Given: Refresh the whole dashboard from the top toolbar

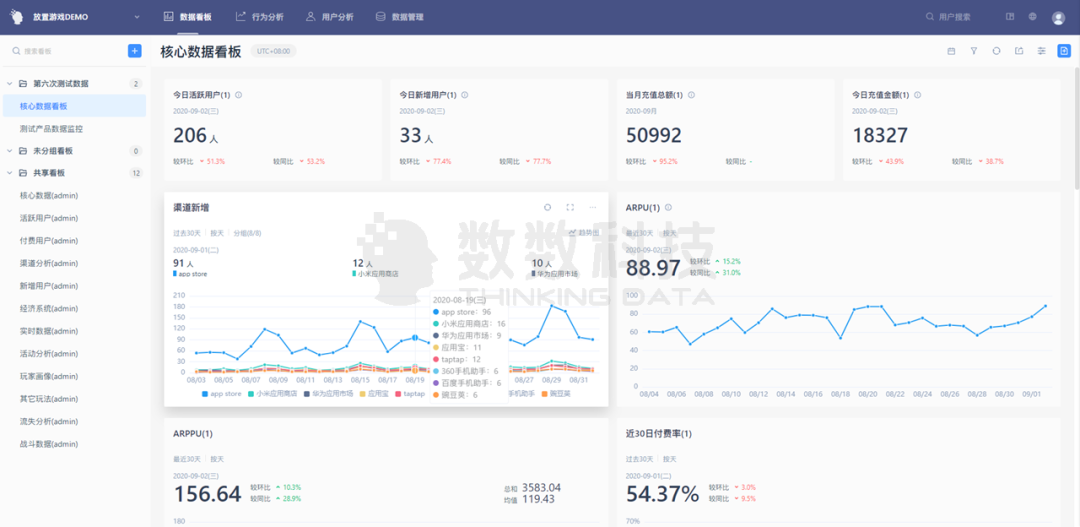Looking at the screenshot, I should point(996,51).
